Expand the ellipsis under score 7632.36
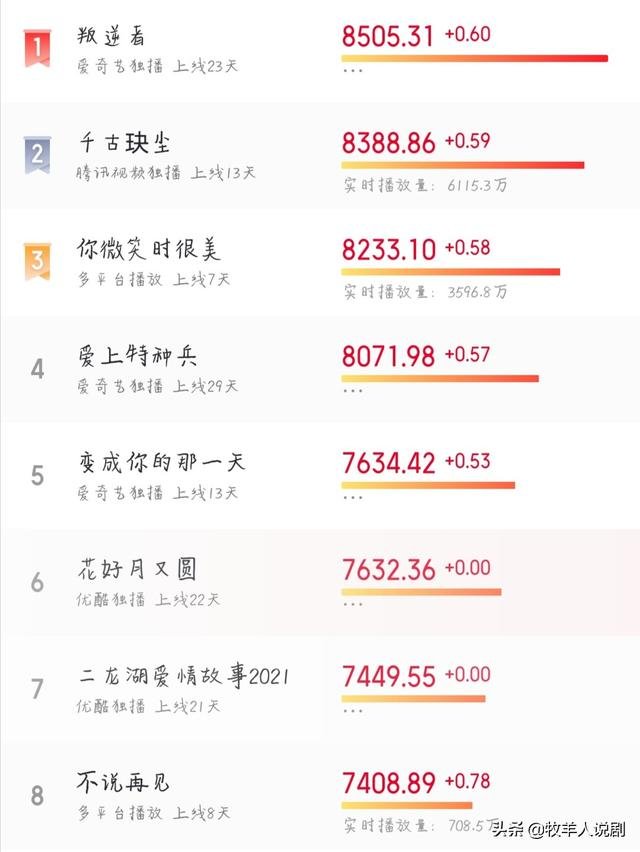This screenshot has width=640, height=852. click(353, 604)
